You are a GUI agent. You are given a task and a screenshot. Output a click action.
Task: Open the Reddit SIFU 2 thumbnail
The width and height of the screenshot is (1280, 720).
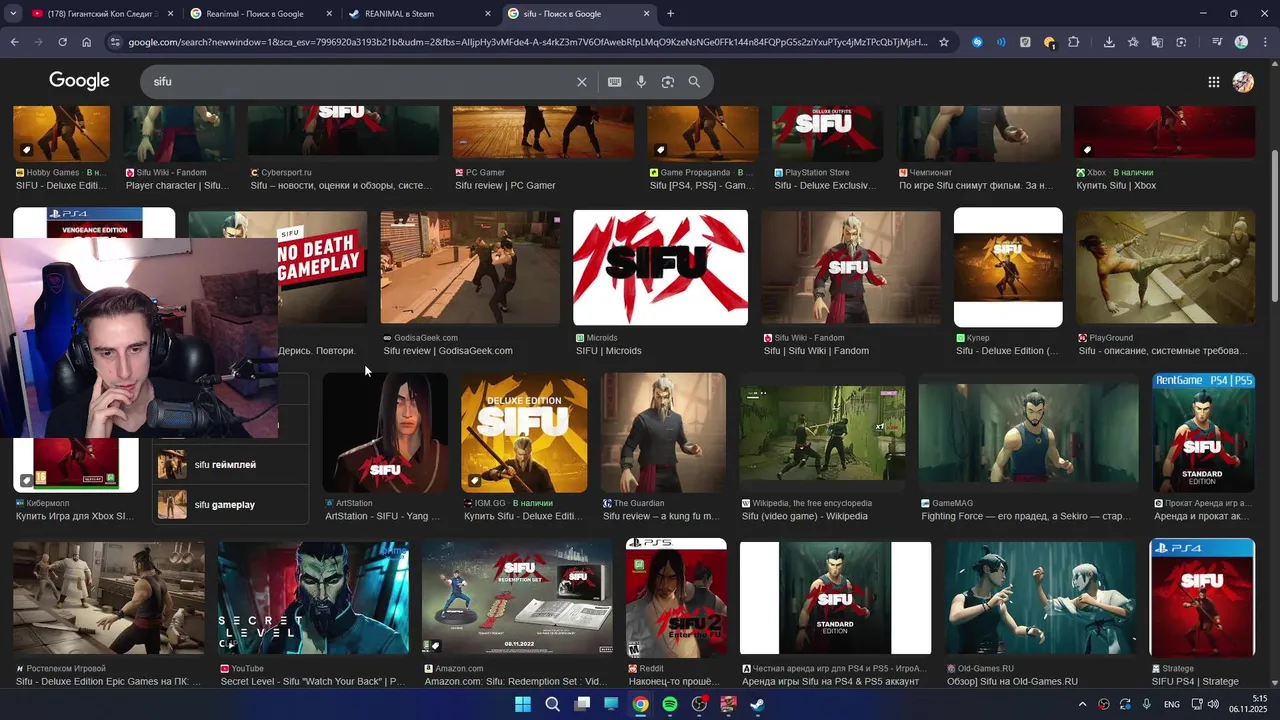(x=676, y=598)
